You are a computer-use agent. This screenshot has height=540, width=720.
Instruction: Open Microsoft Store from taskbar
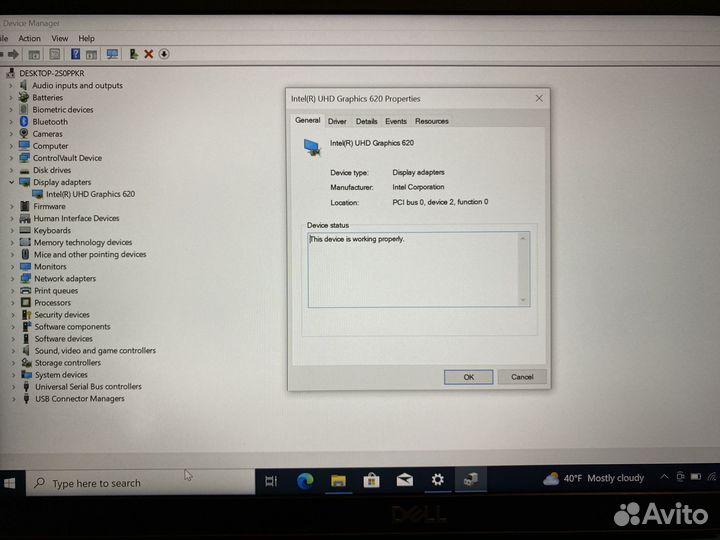pyautogui.click(x=371, y=481)
